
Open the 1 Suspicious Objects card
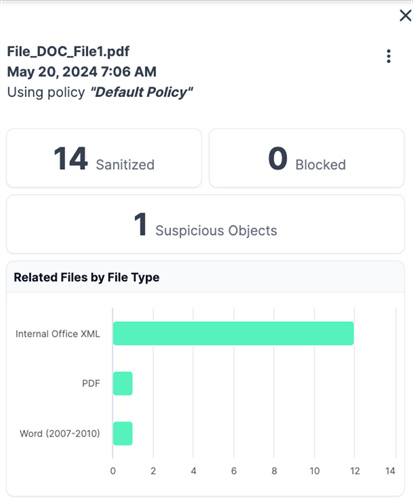(x=205, y=224)
